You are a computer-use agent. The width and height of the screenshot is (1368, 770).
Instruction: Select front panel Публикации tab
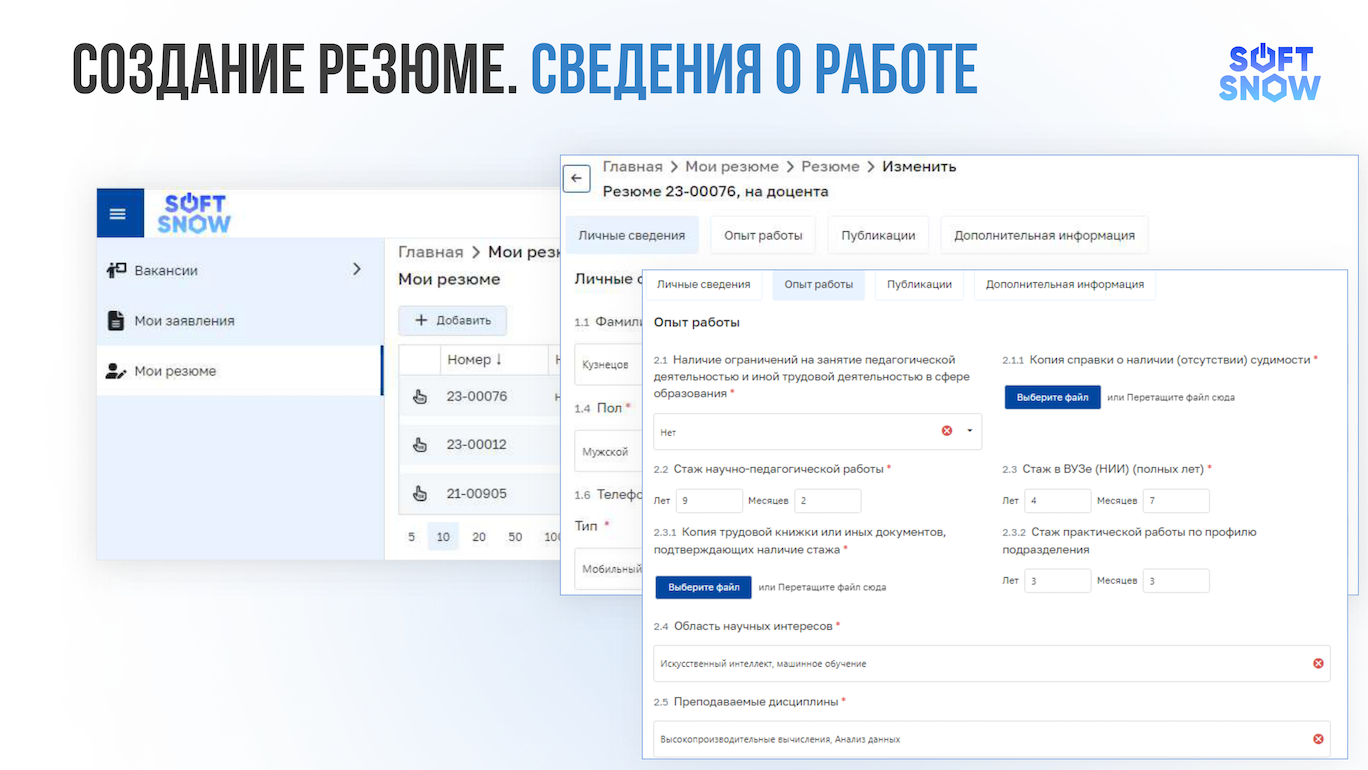tap(919, 284)
